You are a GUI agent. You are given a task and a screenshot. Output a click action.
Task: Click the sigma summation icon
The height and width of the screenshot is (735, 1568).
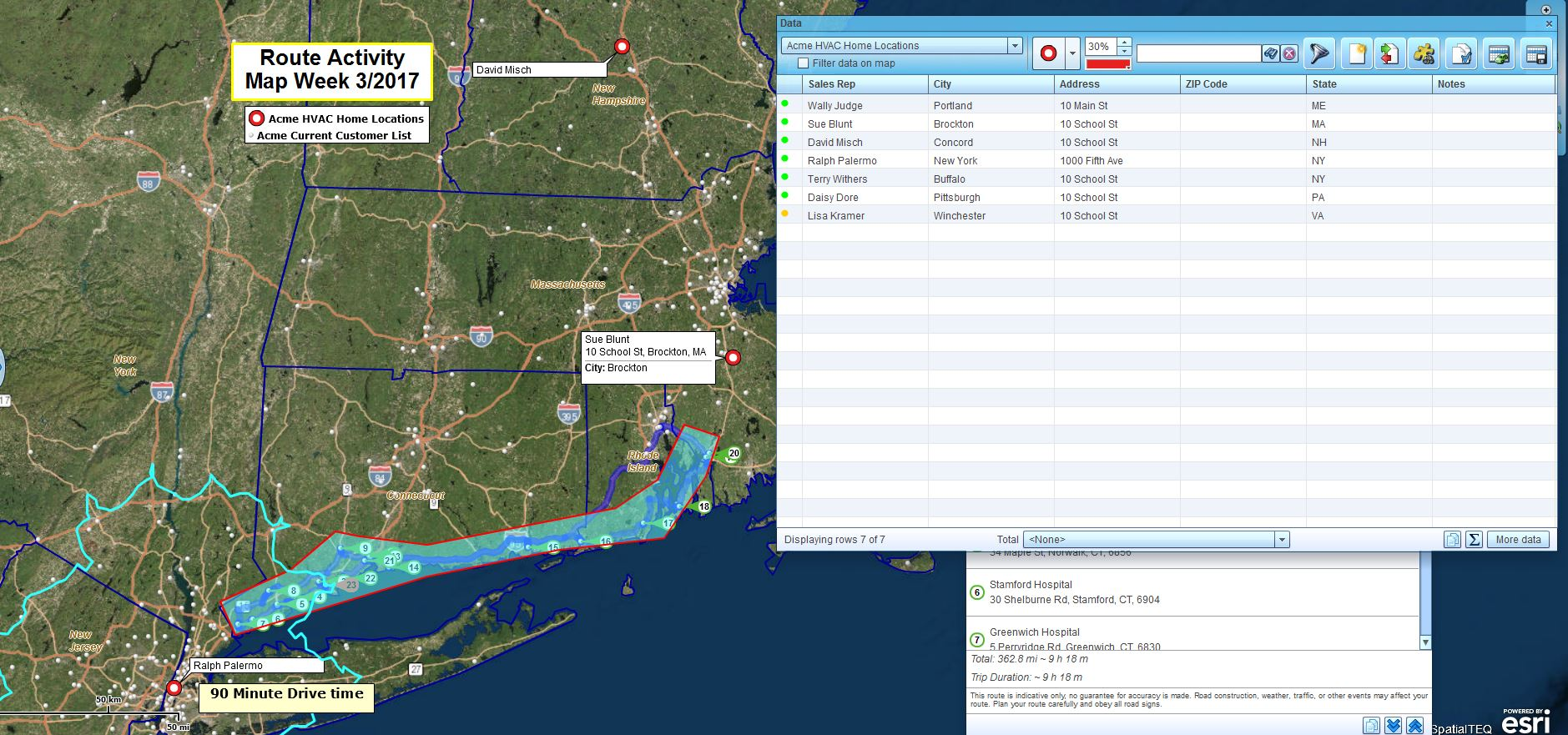[1474, 540]
